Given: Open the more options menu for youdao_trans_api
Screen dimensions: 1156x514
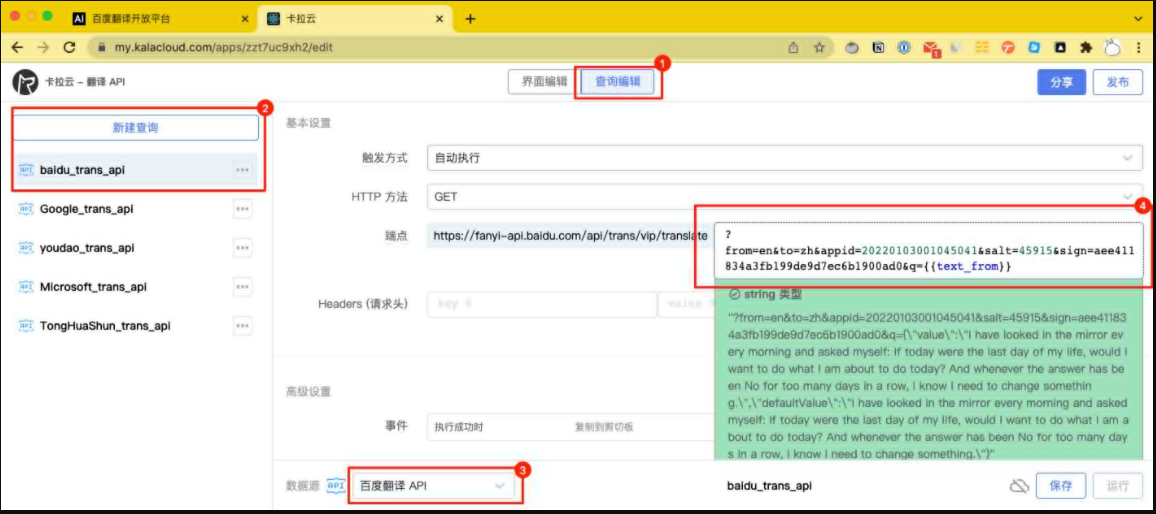Looking at the screenshot, I should click(242, 248).
